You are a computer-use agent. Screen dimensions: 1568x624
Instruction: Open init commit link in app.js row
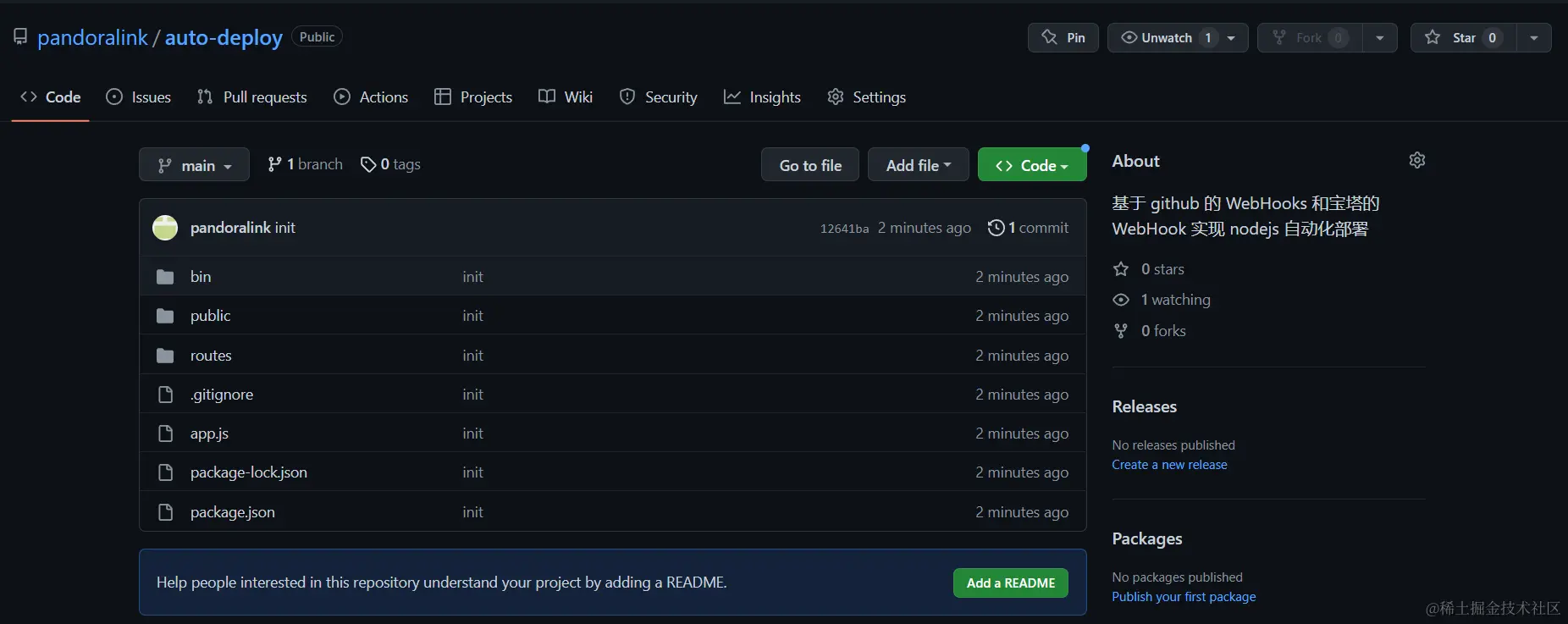[x=472, y=433]
